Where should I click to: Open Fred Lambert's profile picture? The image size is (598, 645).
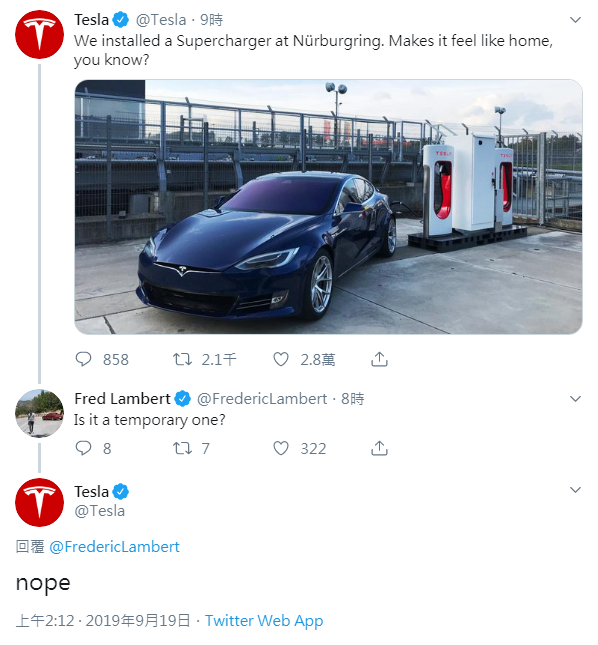39,413
